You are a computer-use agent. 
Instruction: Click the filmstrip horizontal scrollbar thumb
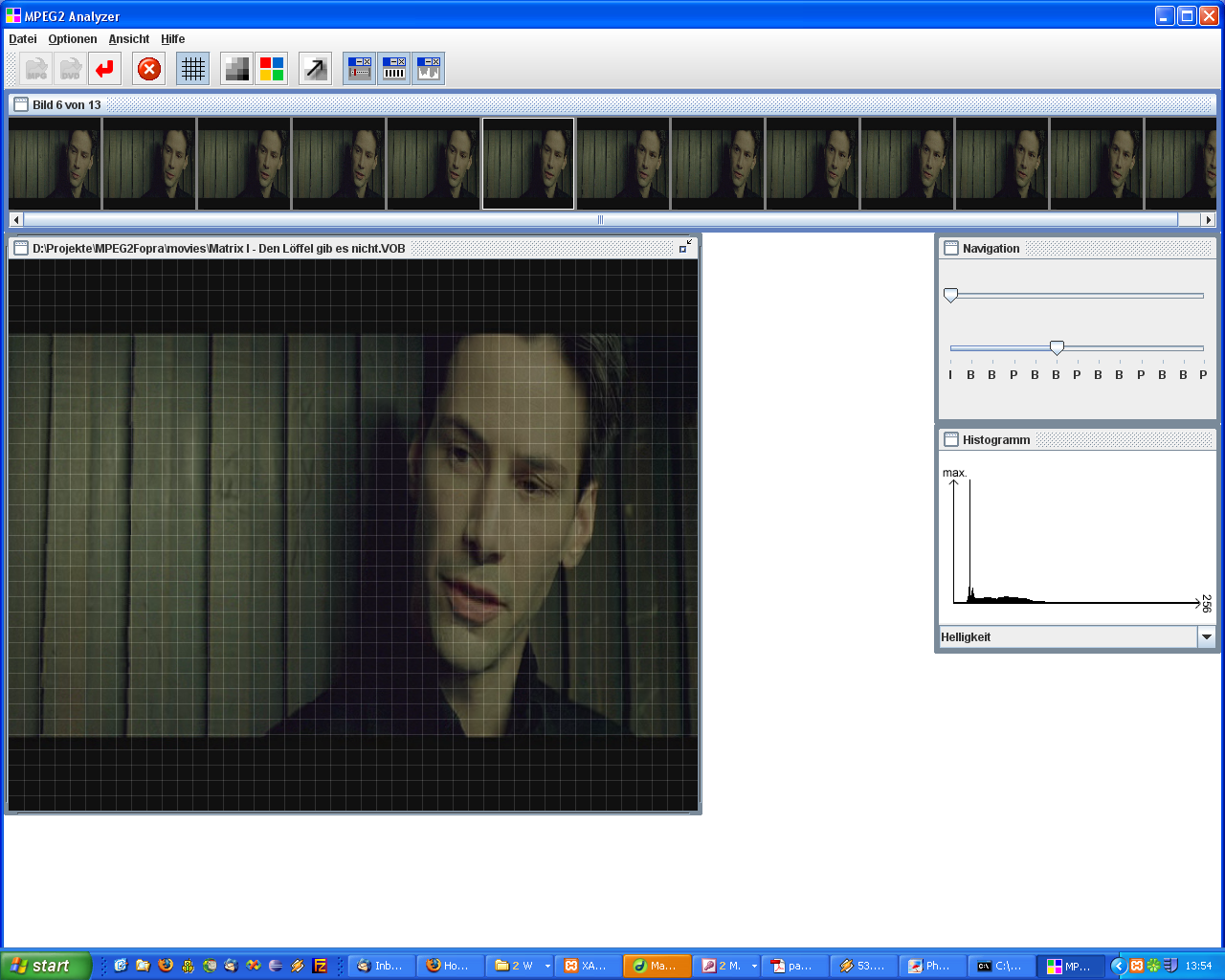click(601, 220)
